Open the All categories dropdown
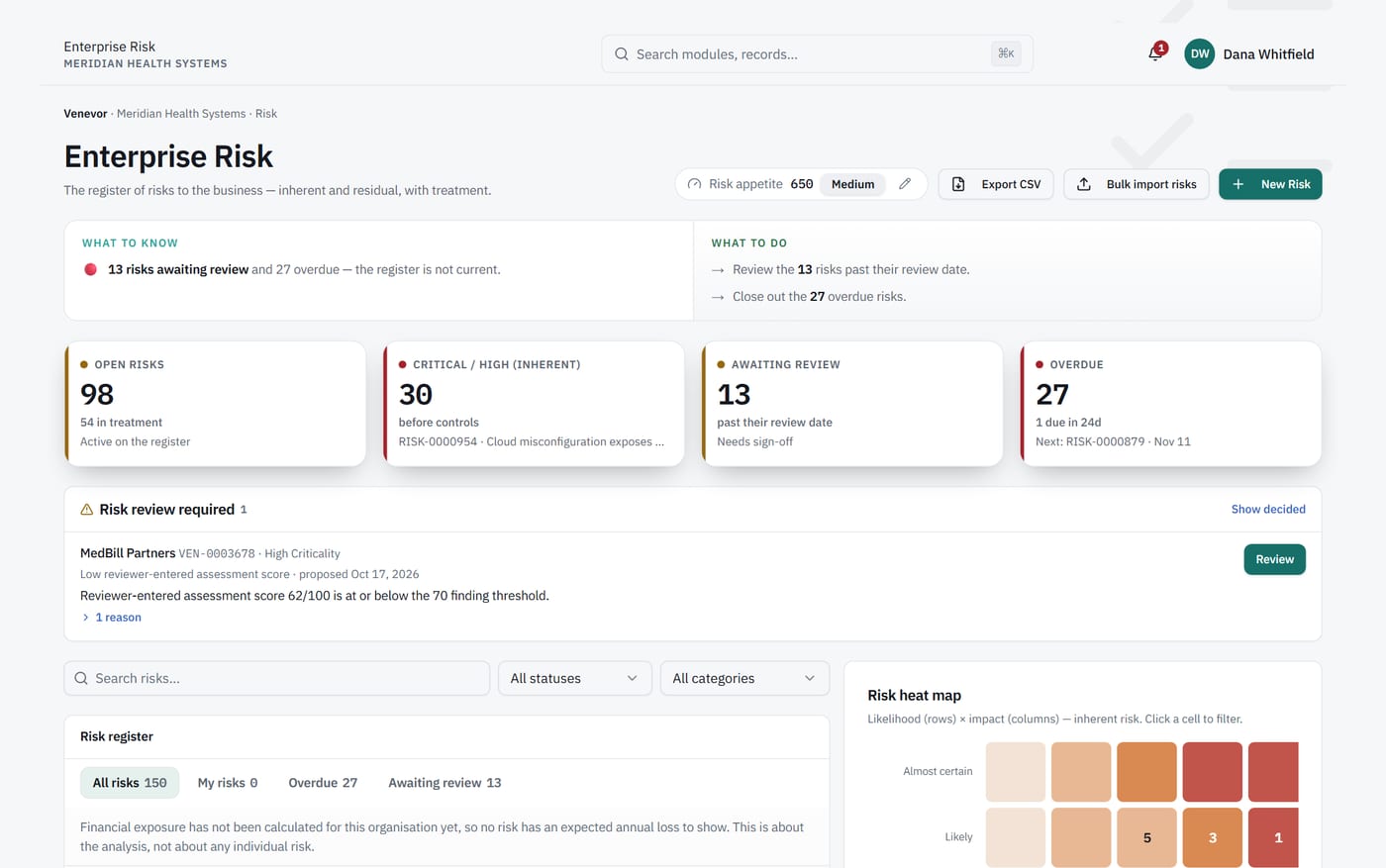 click(x=743, y=678)
